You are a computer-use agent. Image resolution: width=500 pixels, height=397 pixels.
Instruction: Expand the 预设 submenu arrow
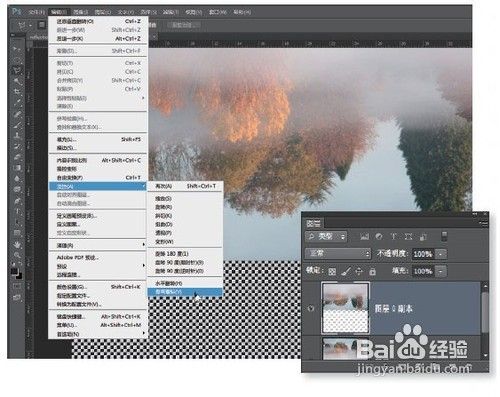(144, 266)
